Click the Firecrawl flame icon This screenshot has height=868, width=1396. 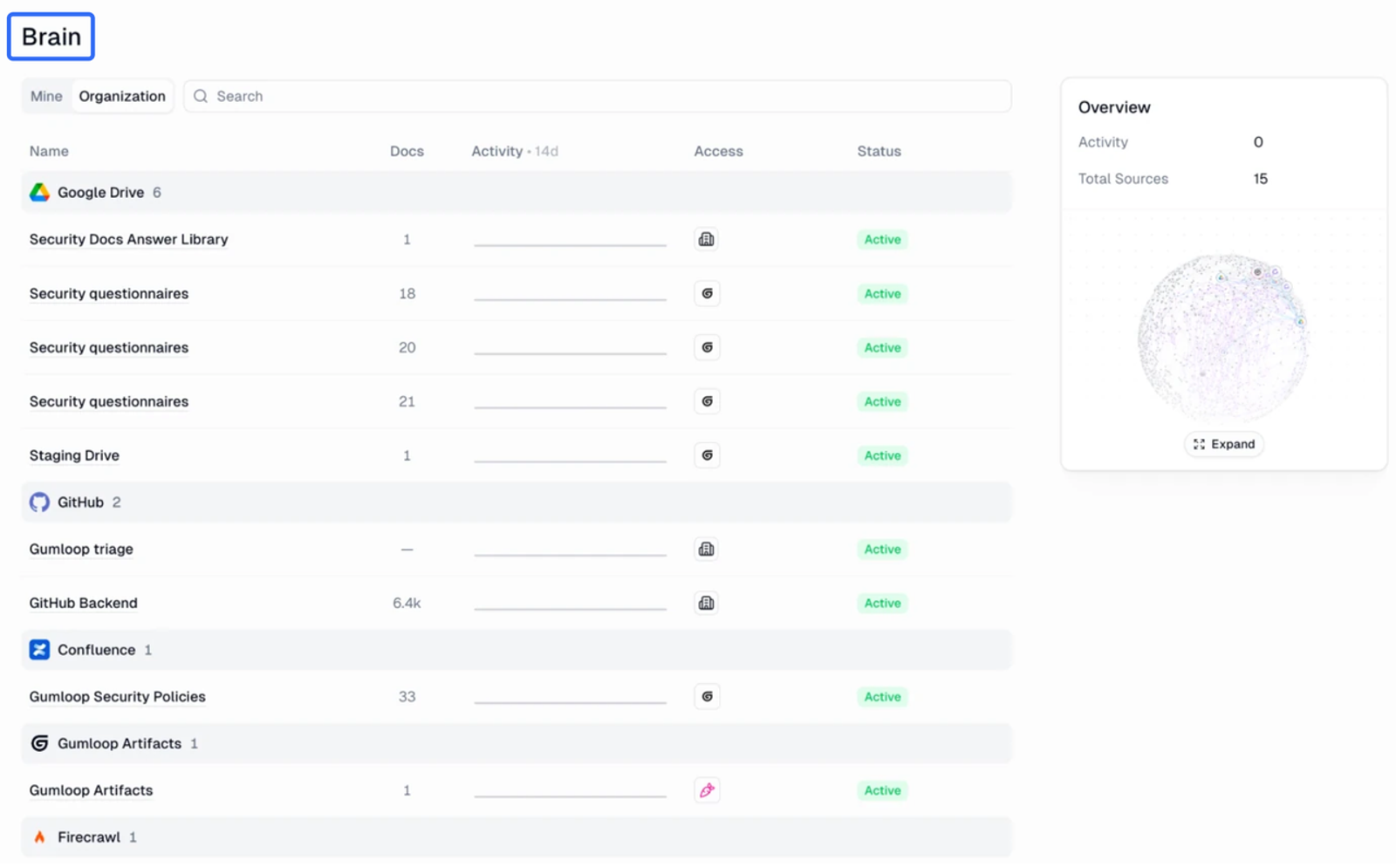click(39, 837)
